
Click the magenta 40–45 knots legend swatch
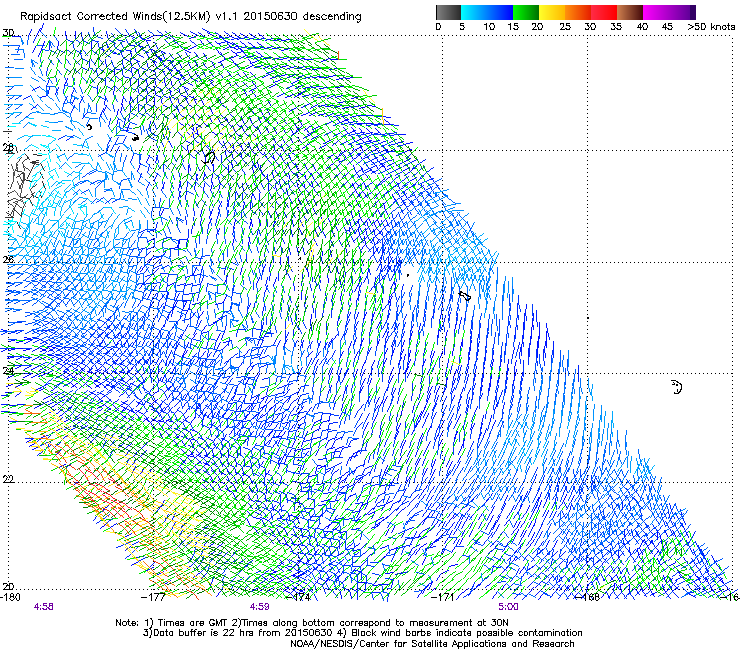[x=656, y=12]
